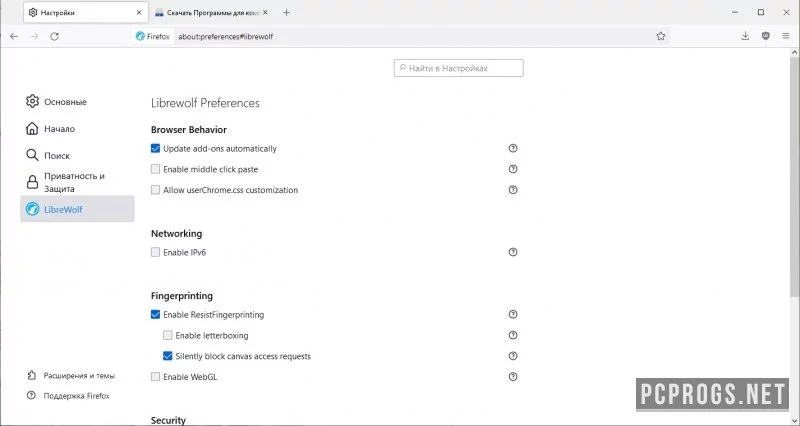Click the uBlock shield extension icon
The height and width of the screenshot is (426, 800).
click(x=765, y=36)
